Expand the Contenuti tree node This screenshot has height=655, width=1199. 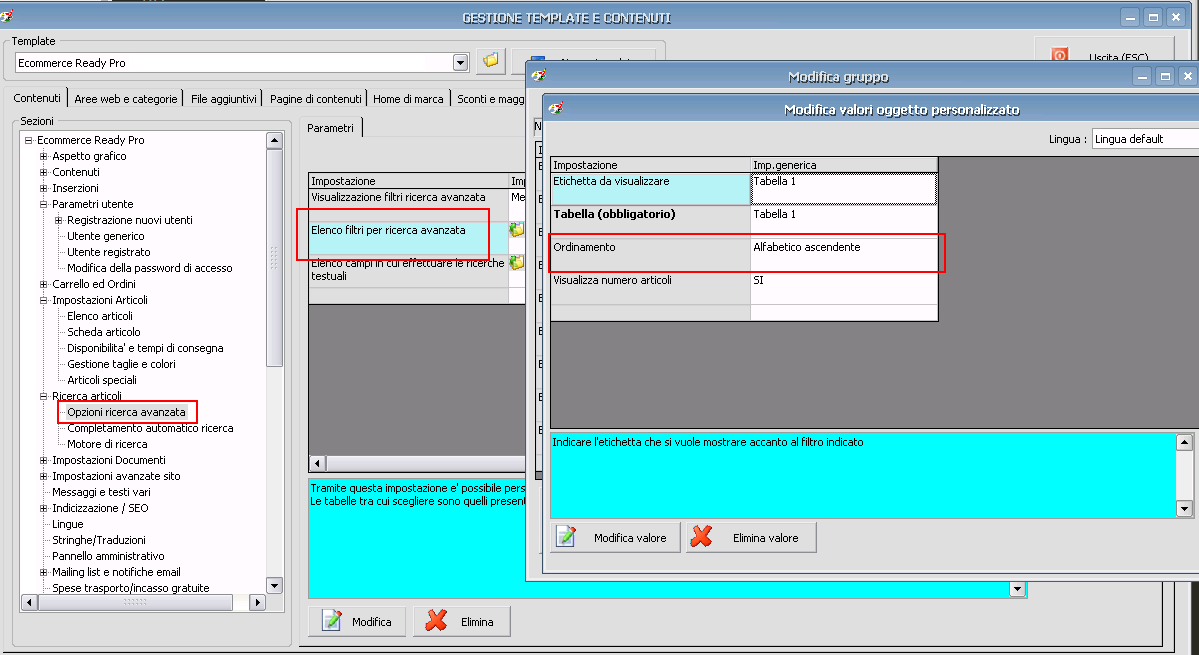click(x=44, y=172)
